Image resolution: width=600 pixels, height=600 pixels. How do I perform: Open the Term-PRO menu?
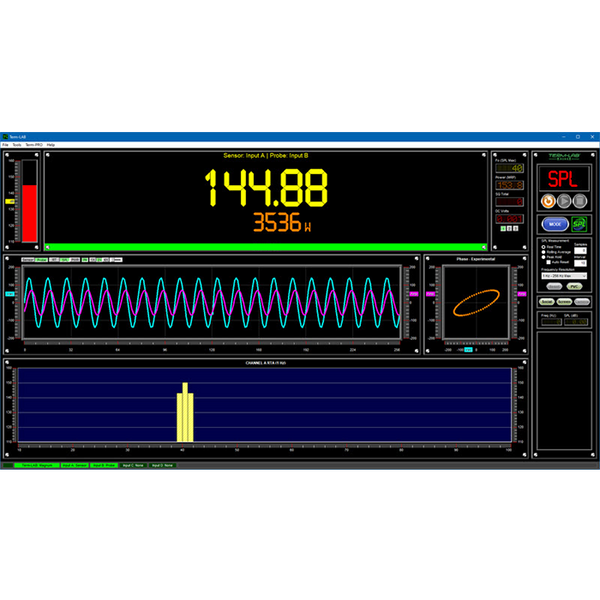click(34, 145)
